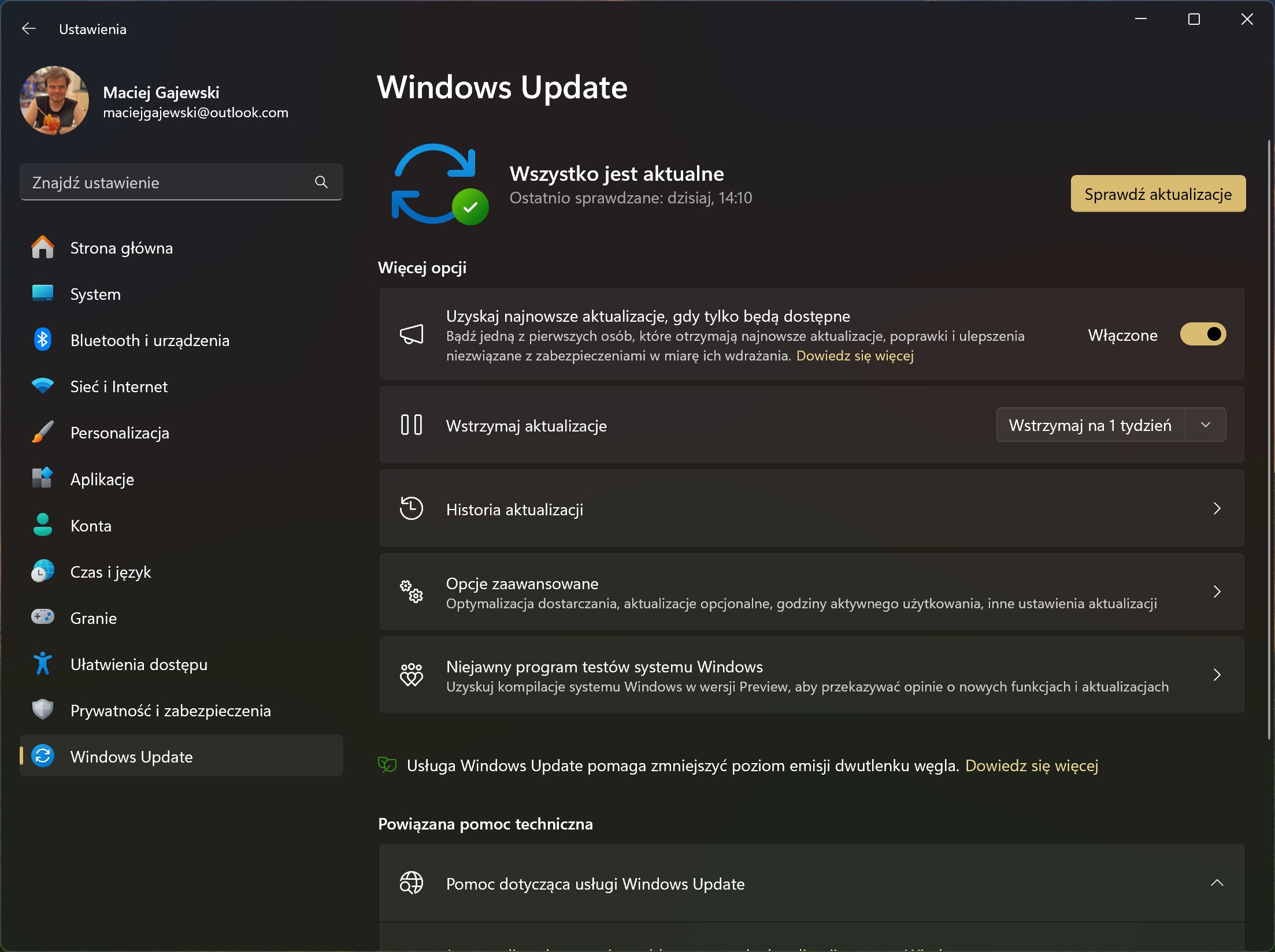This screenshot has width=1275, height=952.
Task: Click the System monitor icon
Action: 43,293
